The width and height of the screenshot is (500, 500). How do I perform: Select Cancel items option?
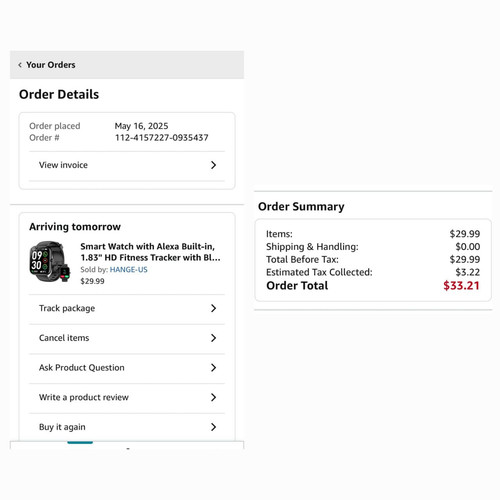click(127, 338)
